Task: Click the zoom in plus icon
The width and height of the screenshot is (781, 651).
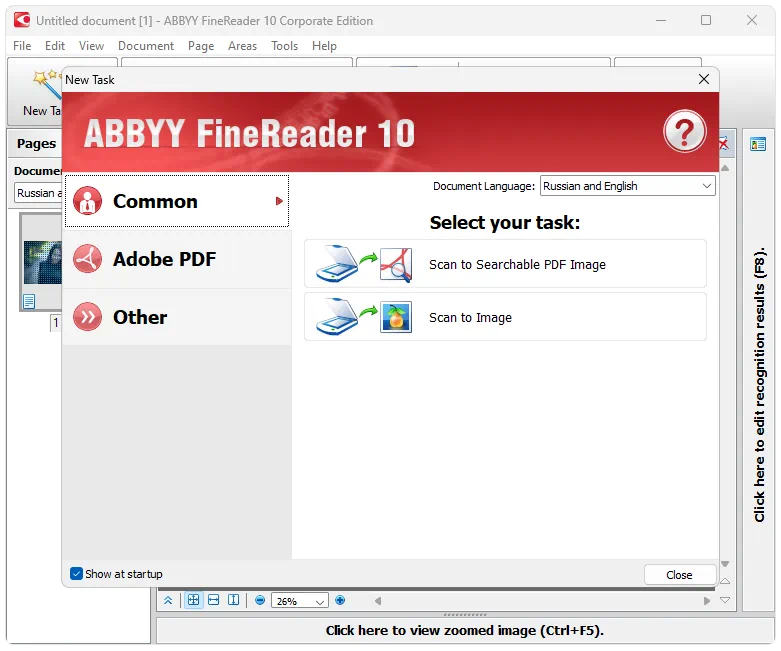Action: [340, 600]
